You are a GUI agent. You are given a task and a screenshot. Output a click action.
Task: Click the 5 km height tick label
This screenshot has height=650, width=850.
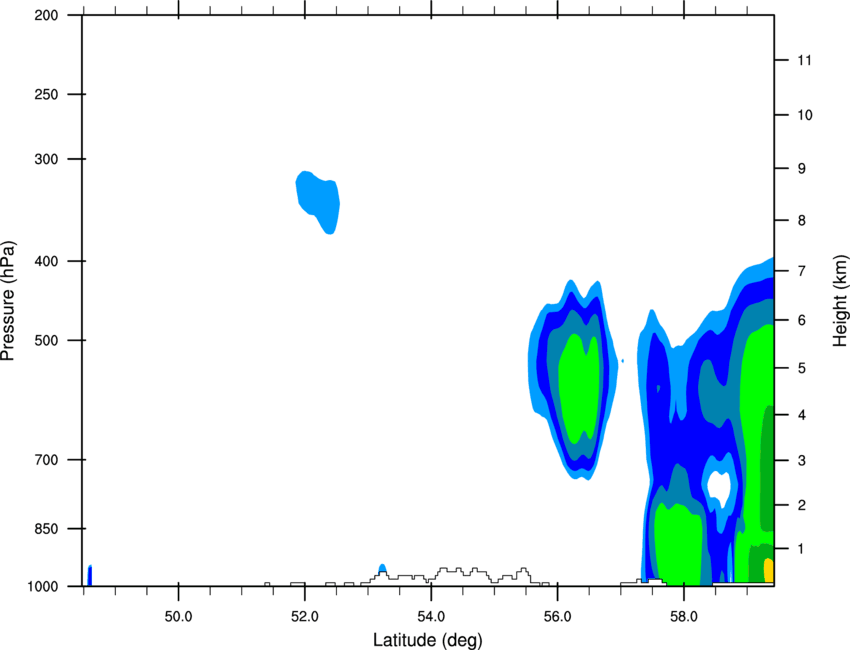pos(802,368)
